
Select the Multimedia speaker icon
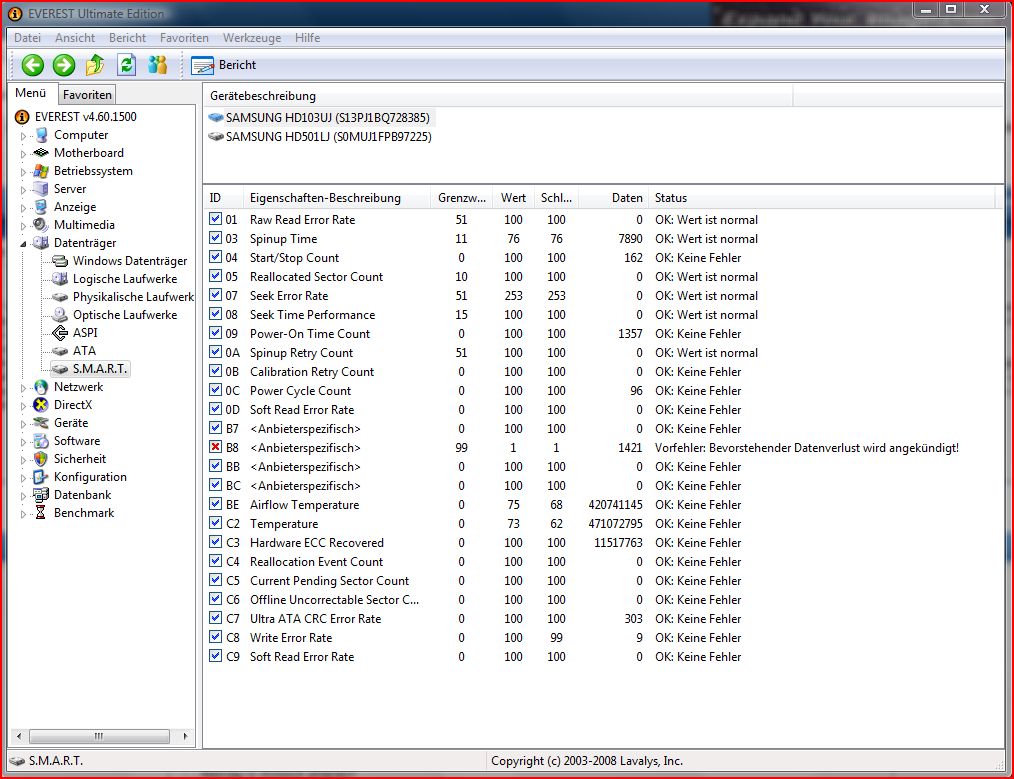(x=41, y=225)
